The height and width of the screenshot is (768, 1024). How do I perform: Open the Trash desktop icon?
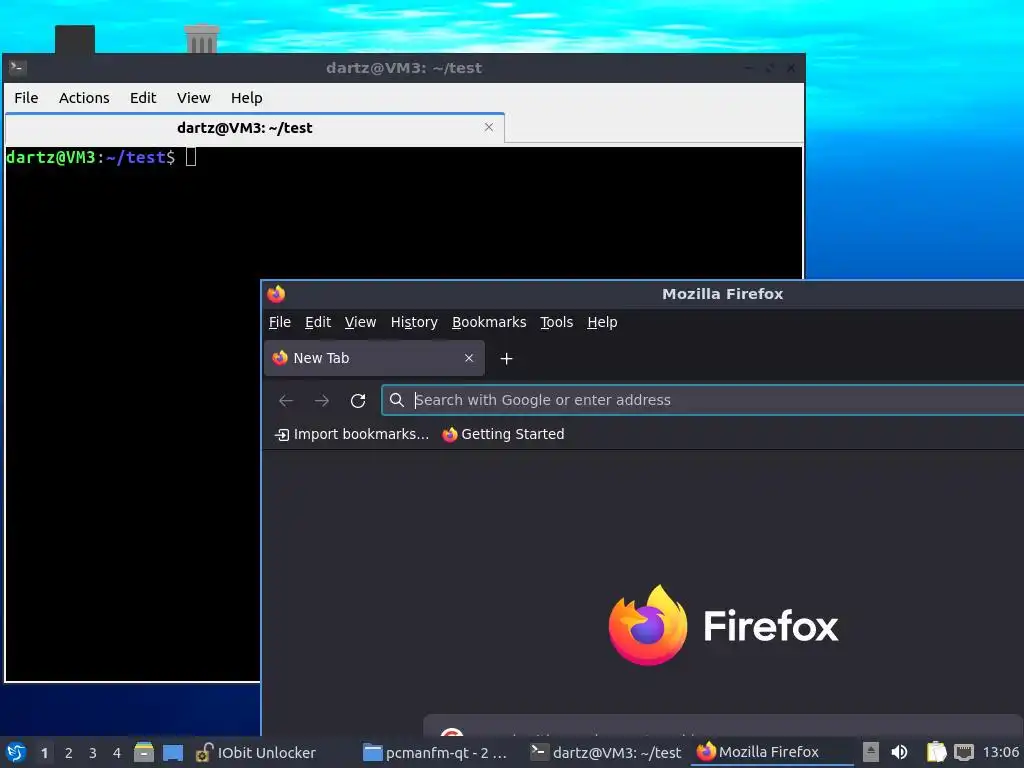tap(202, 39)
